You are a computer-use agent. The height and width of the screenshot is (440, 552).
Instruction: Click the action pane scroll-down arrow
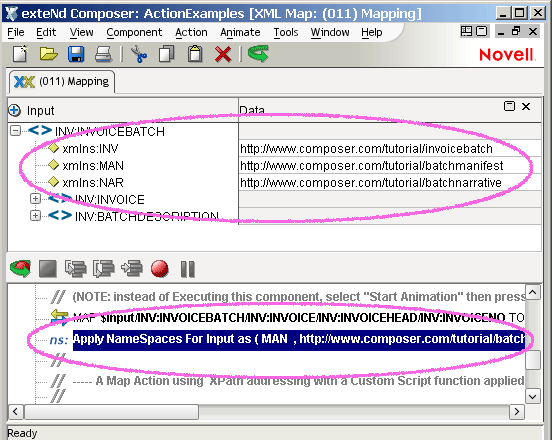[533, 396]
